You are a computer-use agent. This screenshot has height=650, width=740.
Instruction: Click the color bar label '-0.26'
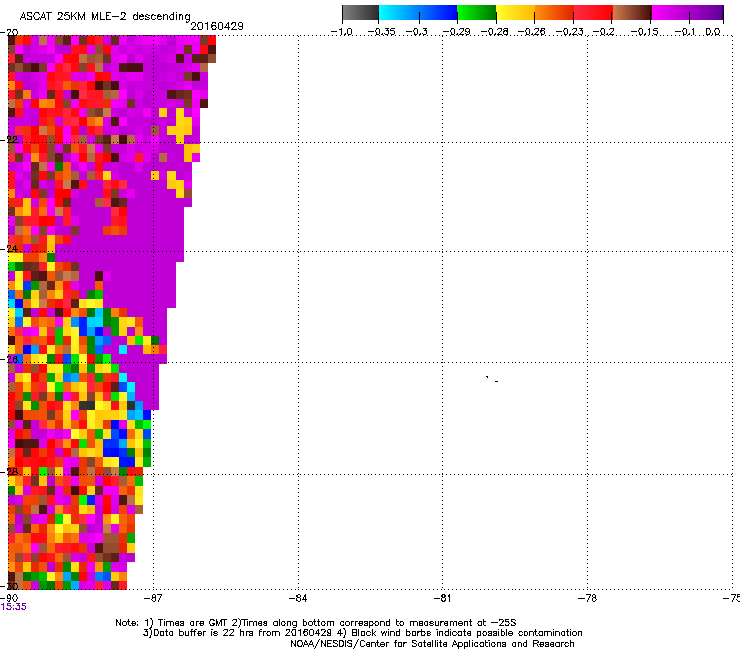(532, 32)
